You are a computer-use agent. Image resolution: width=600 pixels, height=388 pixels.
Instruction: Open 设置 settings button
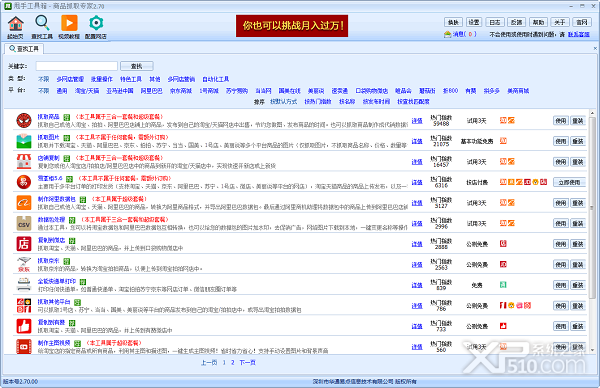click(474, 22)
